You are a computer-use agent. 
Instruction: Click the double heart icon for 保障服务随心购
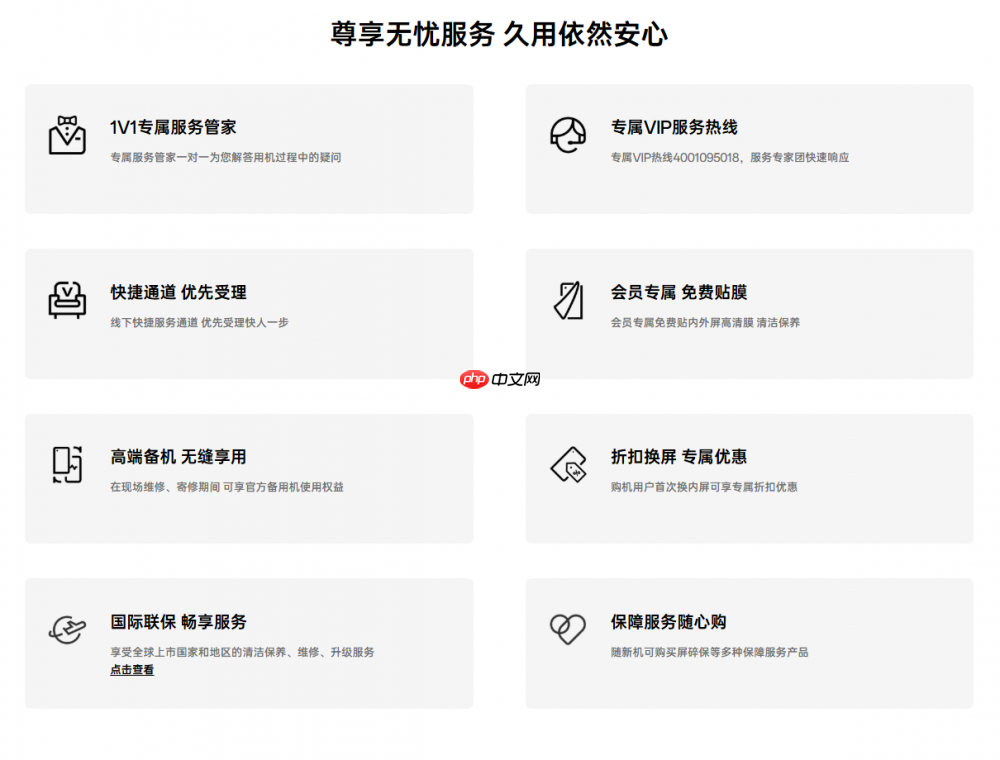(x=568, y=629)
